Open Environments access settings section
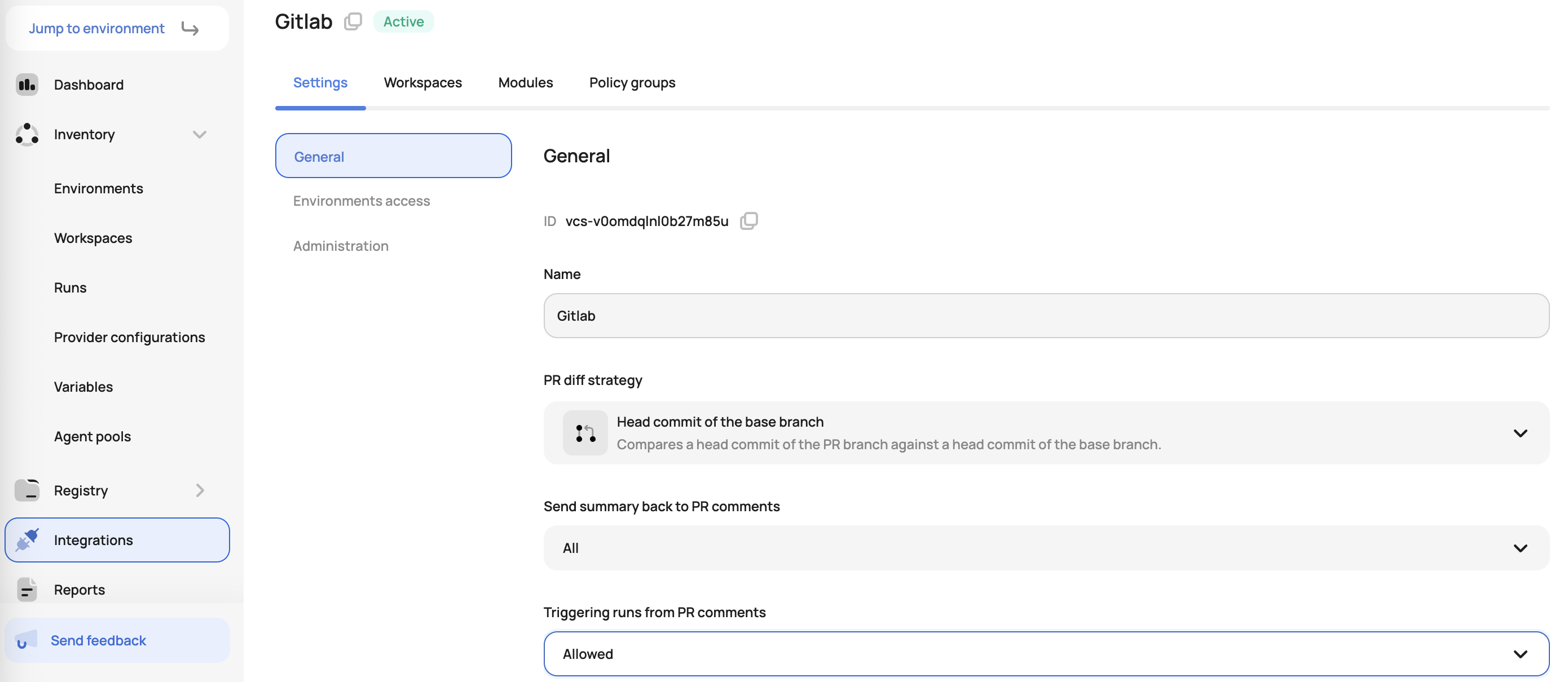This screenshot has width=1568, height=682. click(362, 201)
